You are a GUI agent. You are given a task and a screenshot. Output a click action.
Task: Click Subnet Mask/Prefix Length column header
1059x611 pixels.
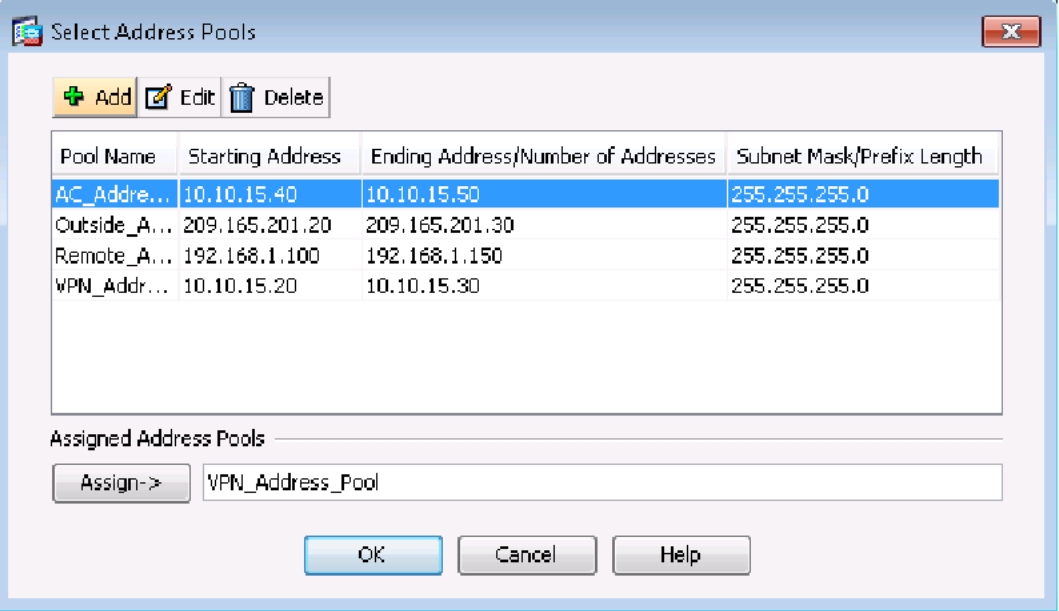859,157
